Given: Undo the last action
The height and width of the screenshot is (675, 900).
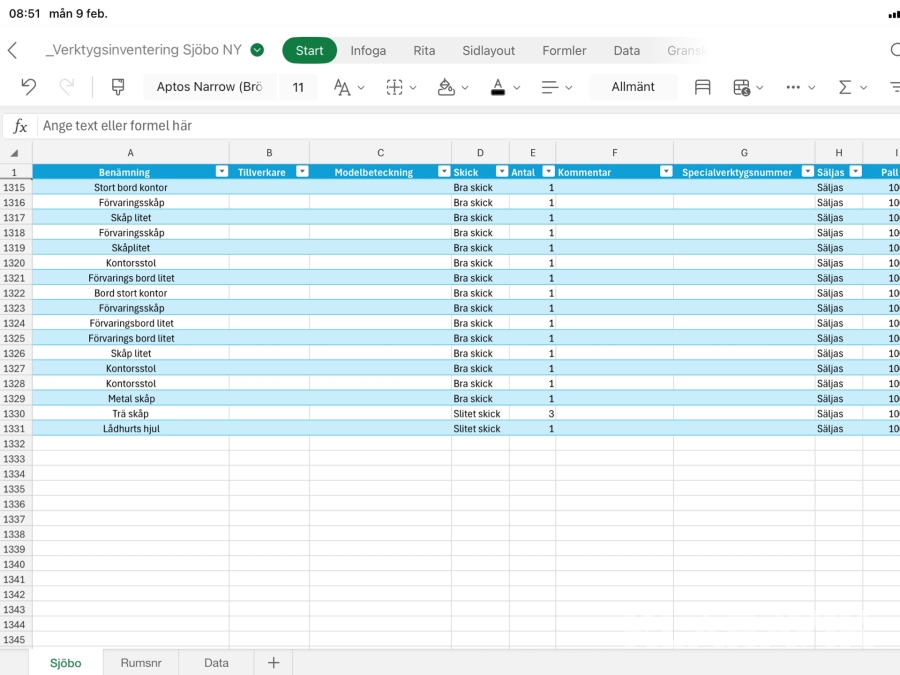Looking at the screenshot, I should pos(28,87).
